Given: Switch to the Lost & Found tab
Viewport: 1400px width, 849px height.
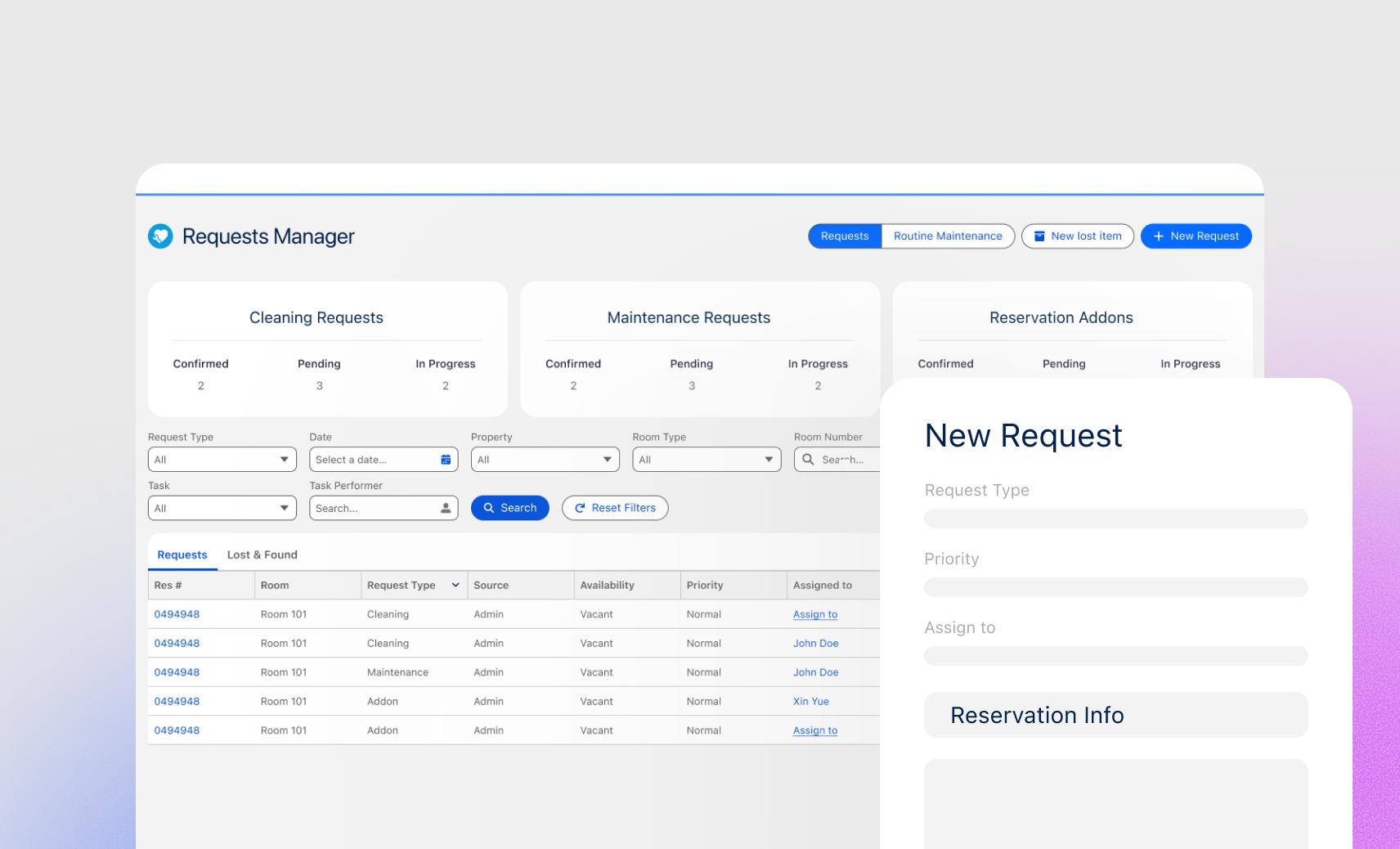Looking at the screenshot, I should pos(262,555).
